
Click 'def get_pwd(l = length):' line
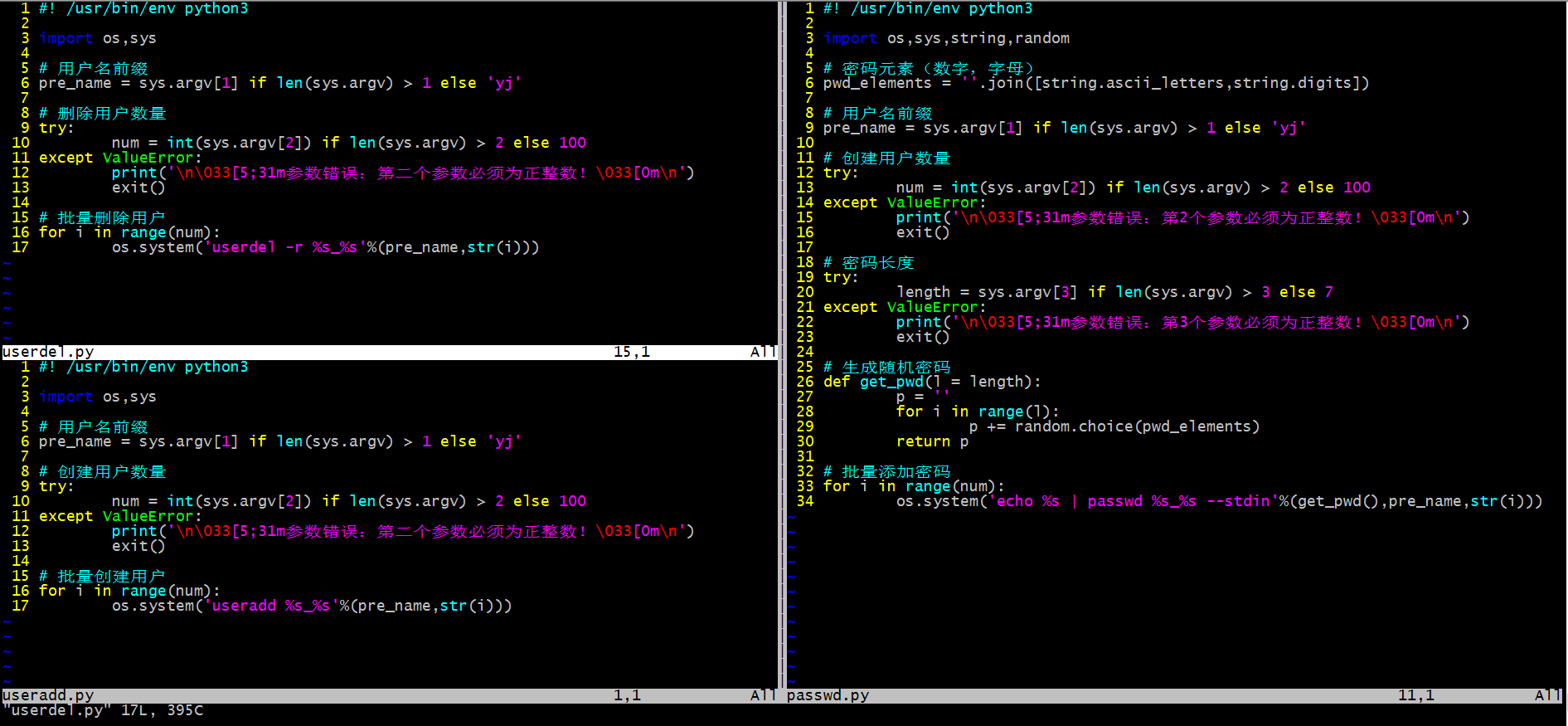tap(932, 382)
